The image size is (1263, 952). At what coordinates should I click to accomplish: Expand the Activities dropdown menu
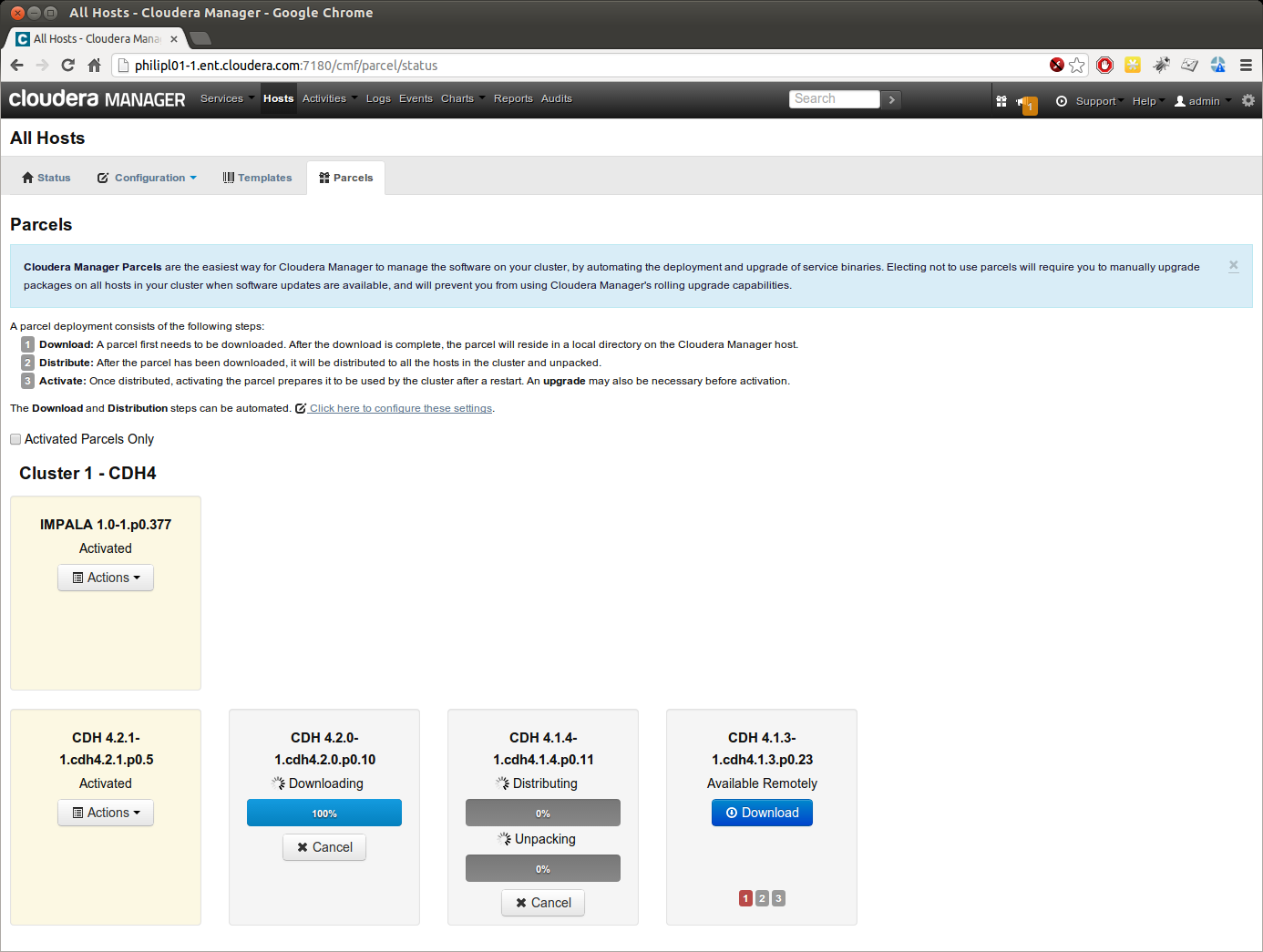tap(330, 98)
